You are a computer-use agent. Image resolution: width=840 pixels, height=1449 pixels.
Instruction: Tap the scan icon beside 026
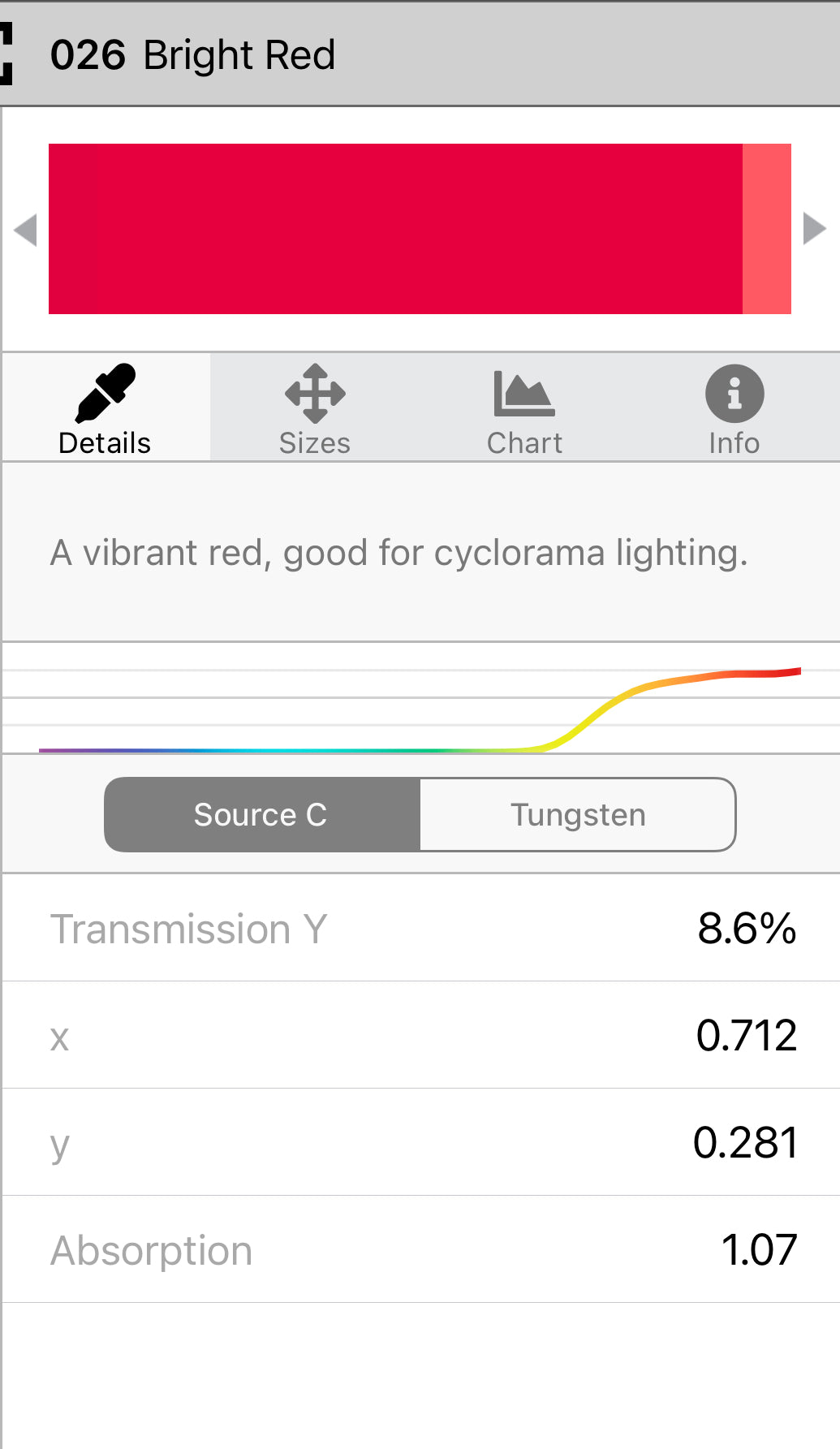(x=6, y=54)
